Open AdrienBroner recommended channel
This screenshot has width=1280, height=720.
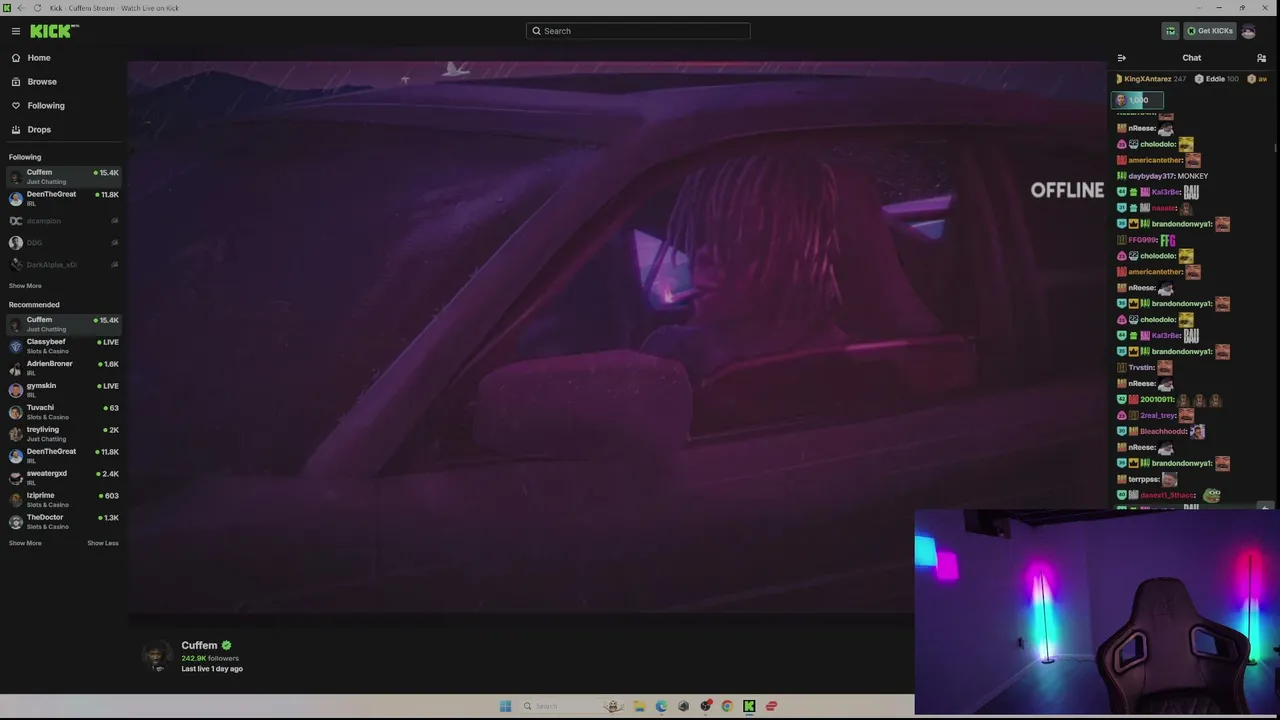[64, 368]
